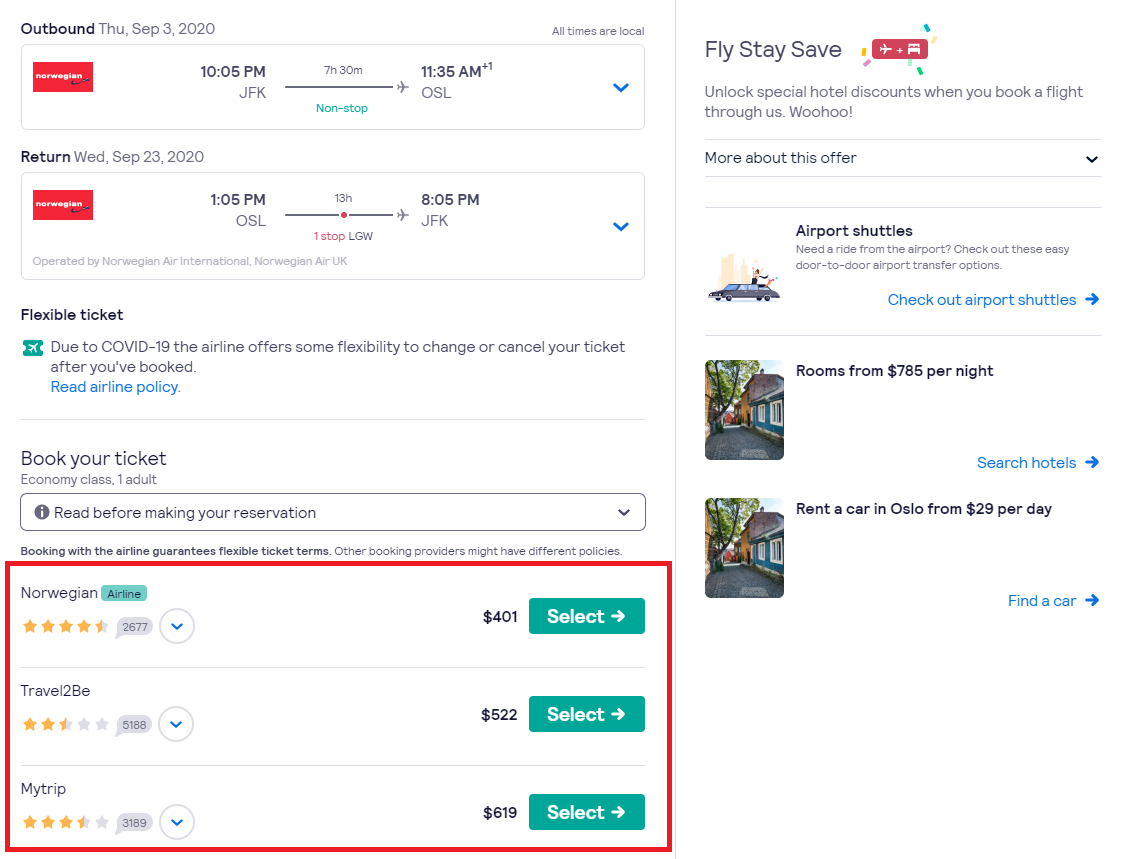Click the Norwegian logo on outbound flight
The image size is (1127, 859).
[x=63, y=77]
